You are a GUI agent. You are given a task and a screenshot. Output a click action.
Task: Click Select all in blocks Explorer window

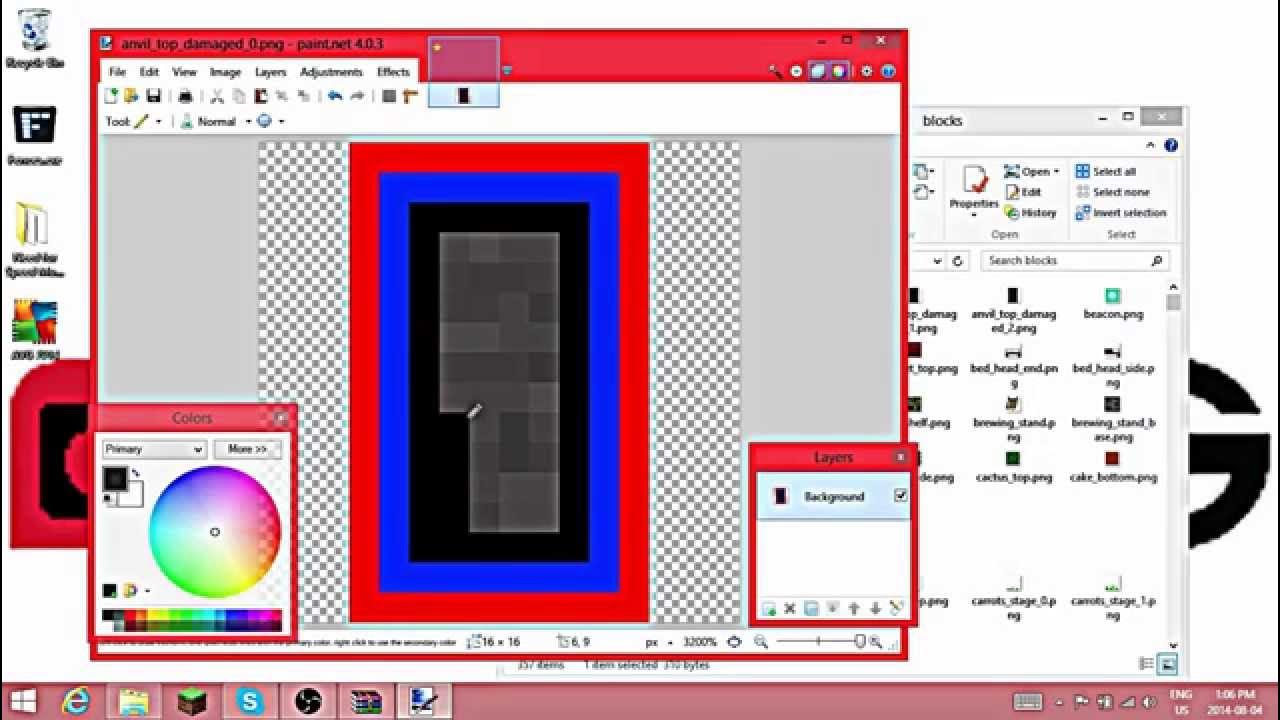click(1106, 171)
